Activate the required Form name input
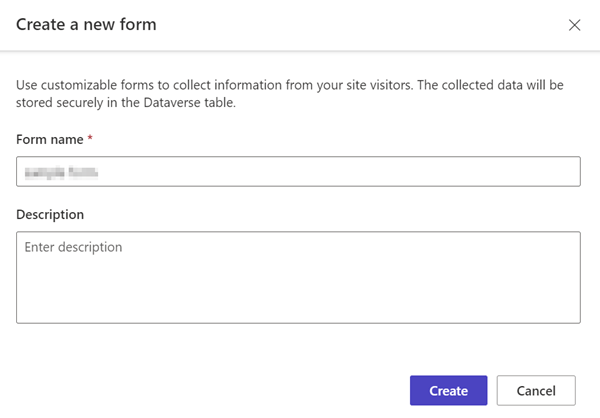The image size is (600, 418). [298, 172]
